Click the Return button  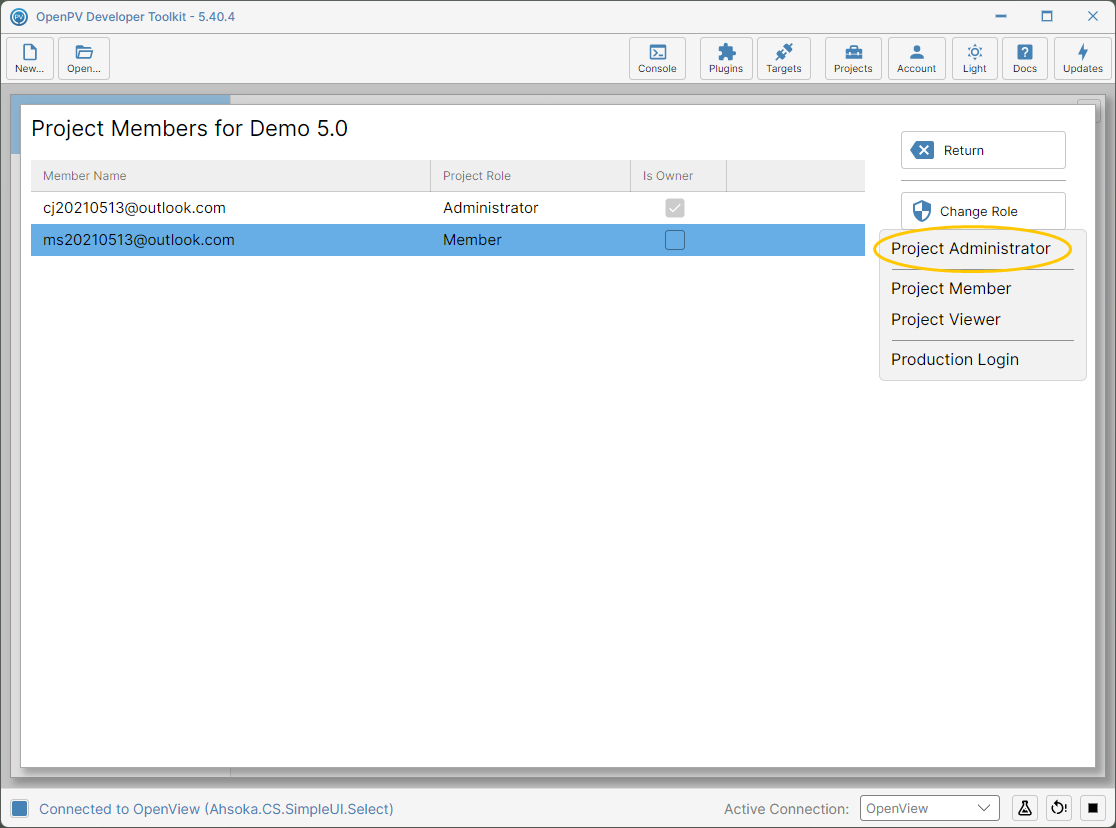[983, 150]
